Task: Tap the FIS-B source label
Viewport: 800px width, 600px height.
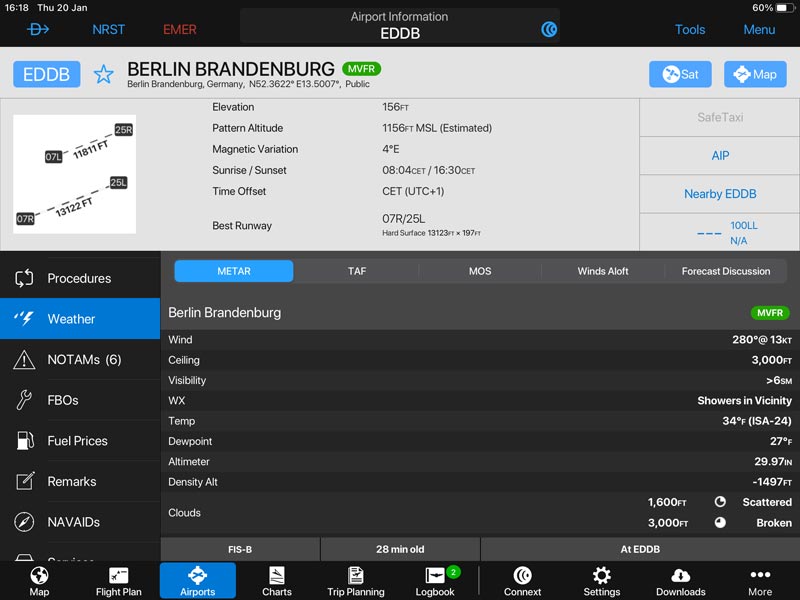Action: pos(240,549)
